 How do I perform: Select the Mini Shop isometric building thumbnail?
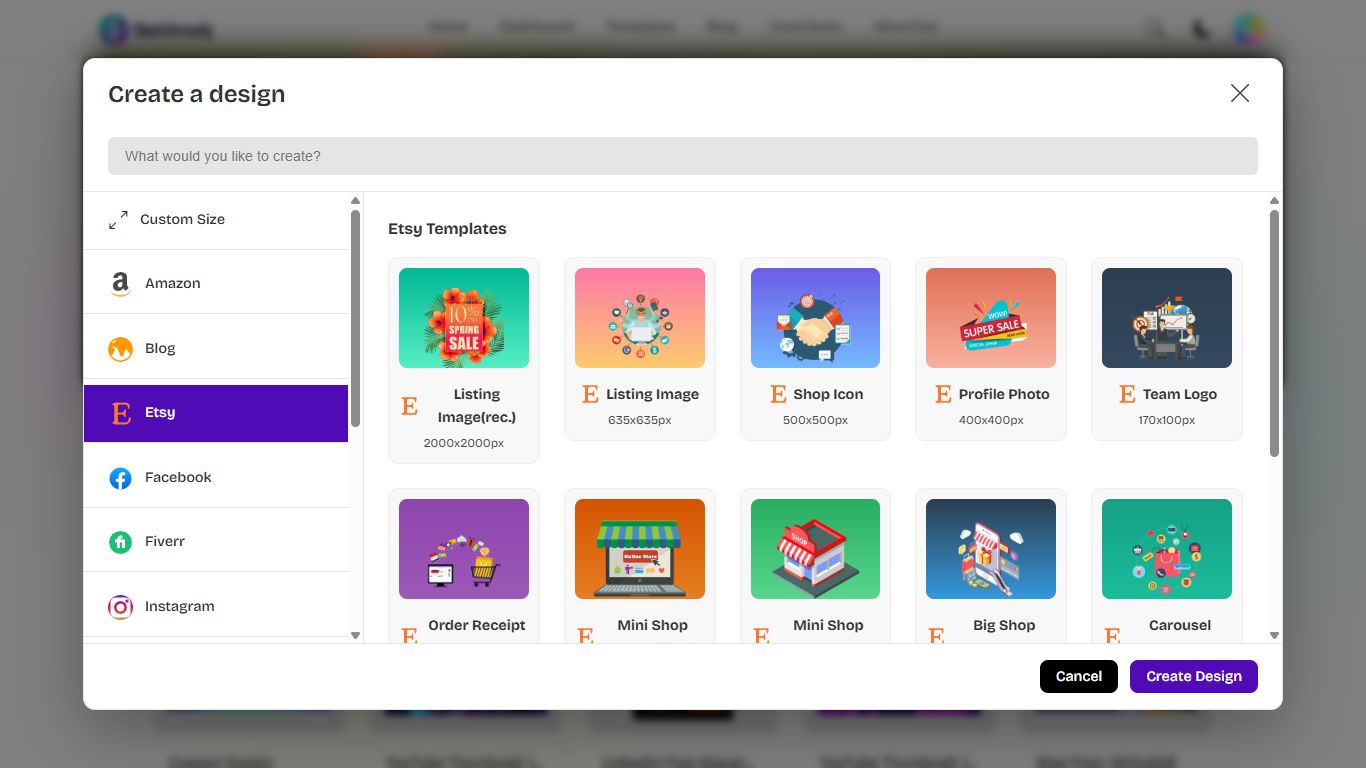click(815, 549)
